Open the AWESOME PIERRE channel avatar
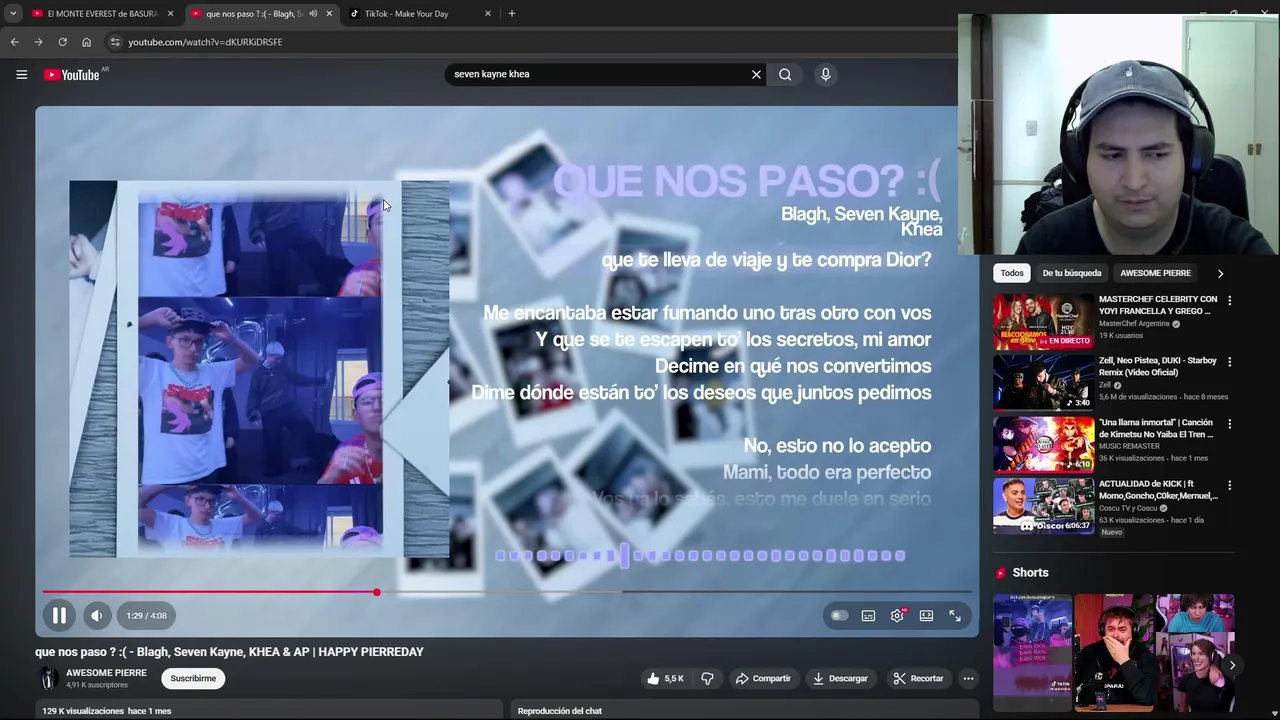The width and height of the screenshot is (1280, 720). [47, 679]
